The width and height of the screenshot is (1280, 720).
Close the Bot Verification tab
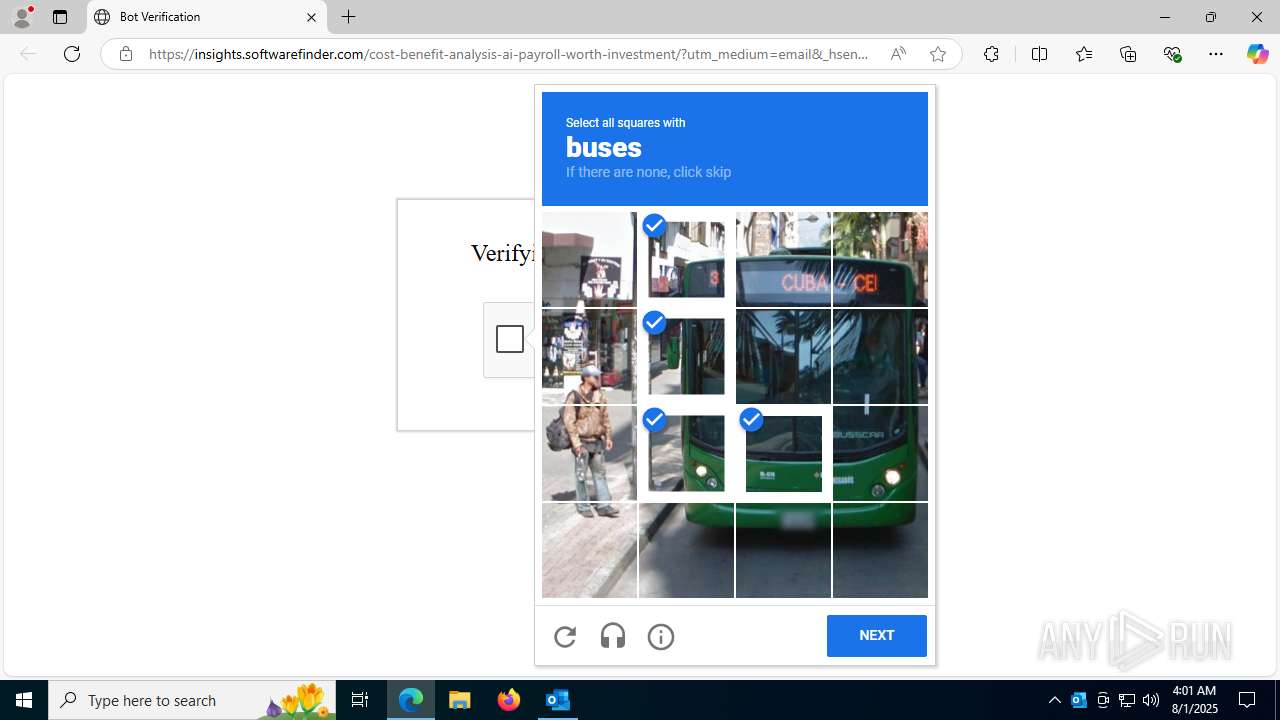point(311,17)
